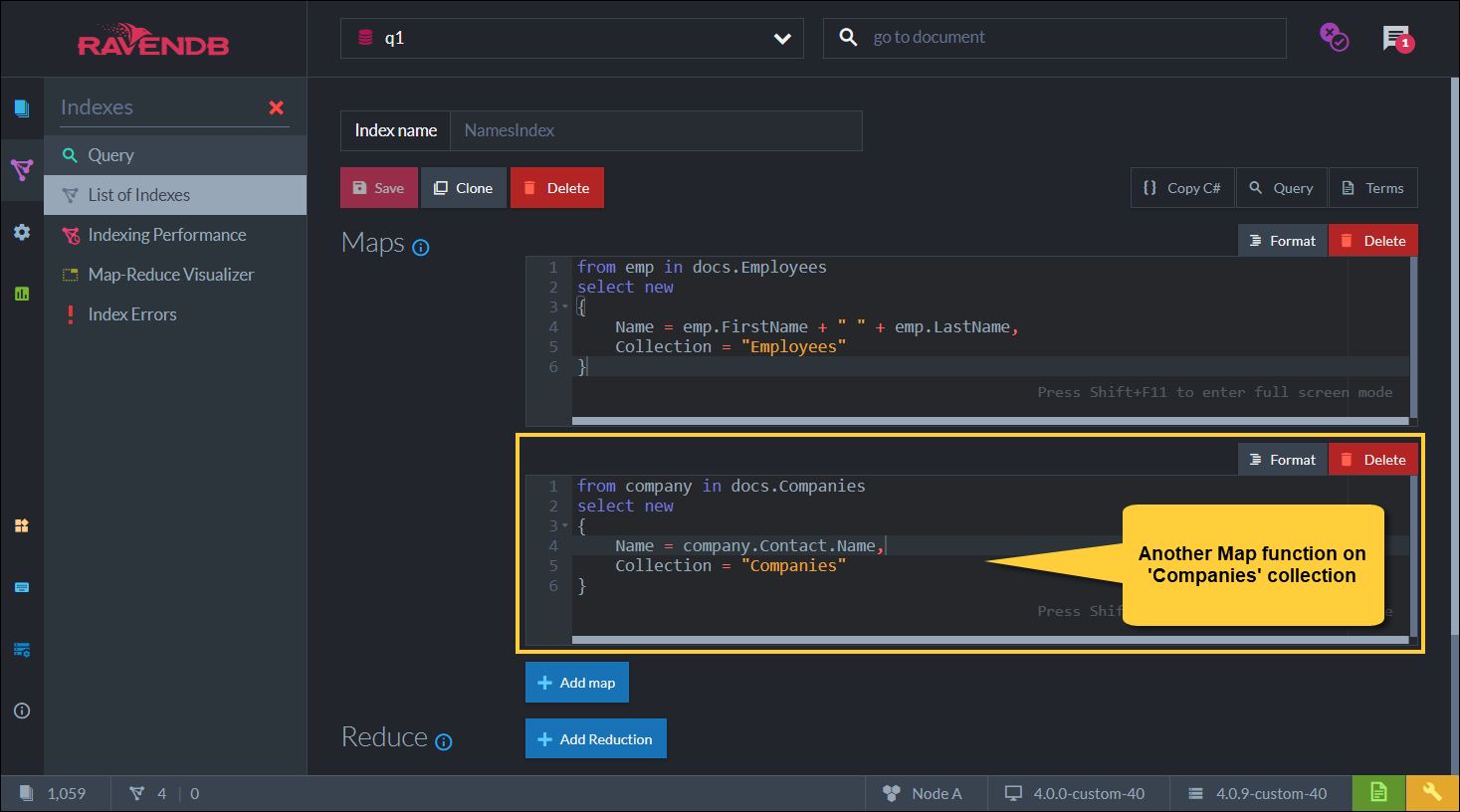
Task: Delete the index with the toolbar button
Action: click(x=557, y=188)
